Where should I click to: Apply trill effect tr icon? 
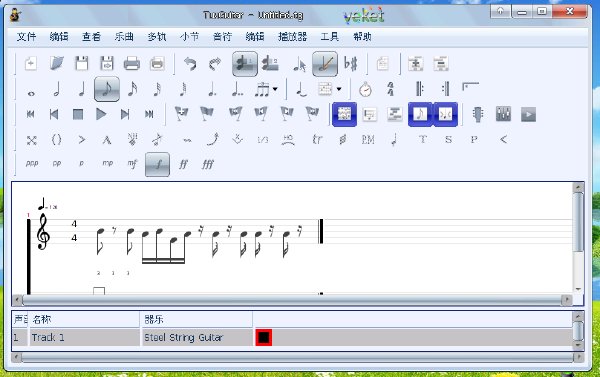coord(317,140)
